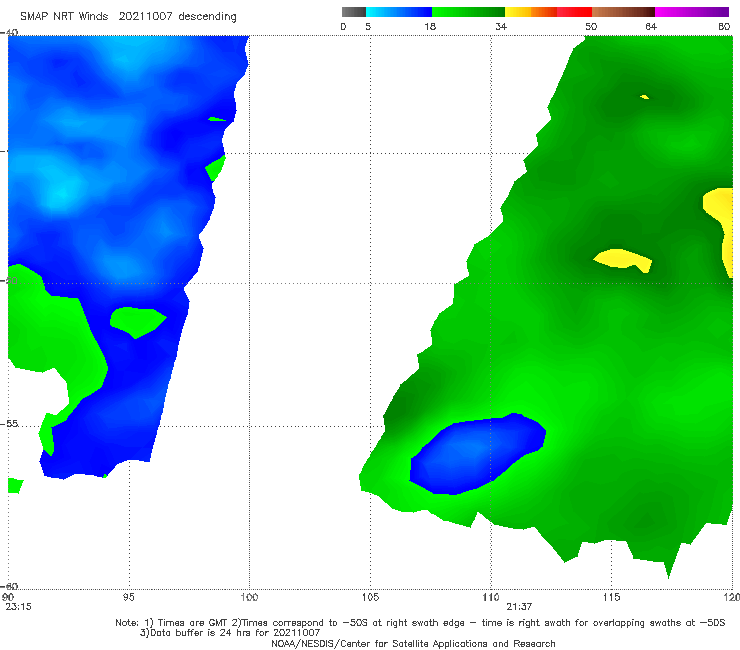Click the longitude label "105" on the axis

coord(370,598)
